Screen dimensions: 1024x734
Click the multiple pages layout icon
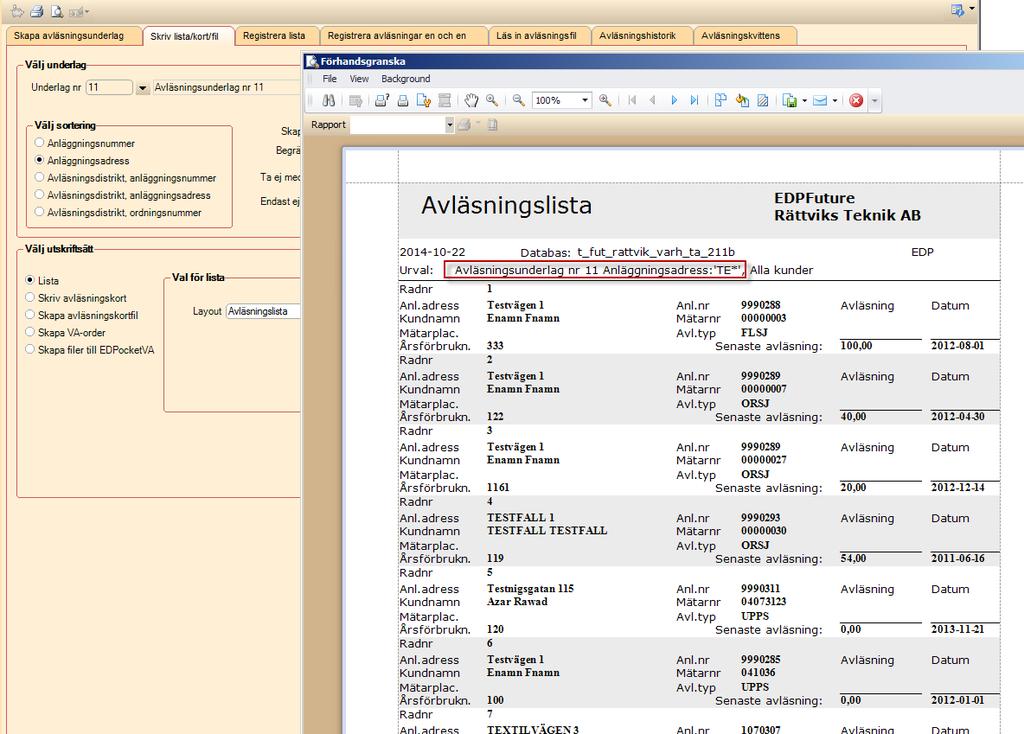[720, 101]
